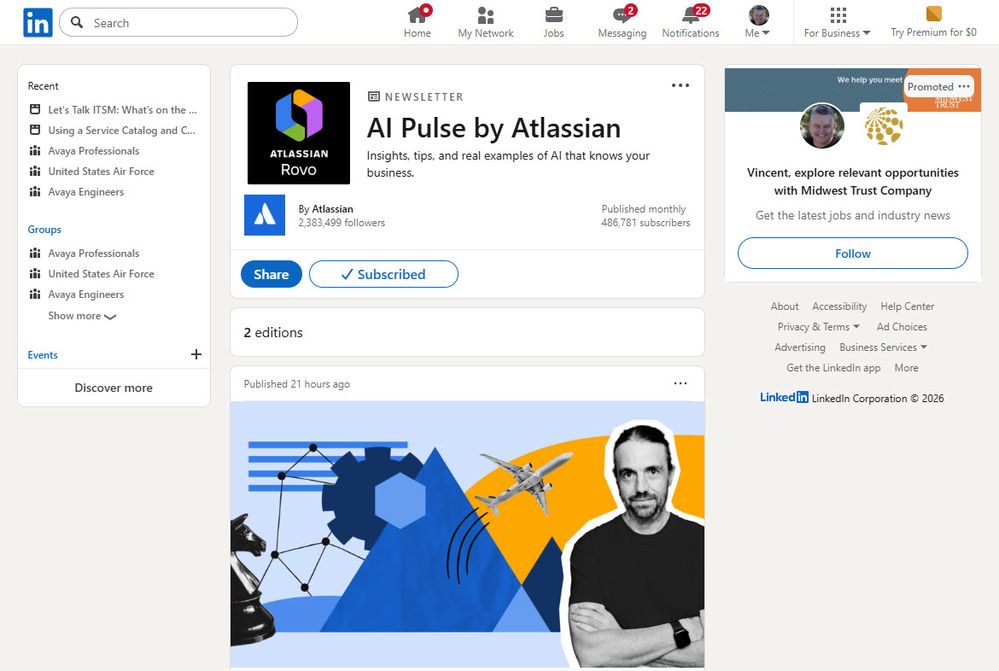Open Avaya Engineers under Recent

pyautogui.click(x=77, y=192)
